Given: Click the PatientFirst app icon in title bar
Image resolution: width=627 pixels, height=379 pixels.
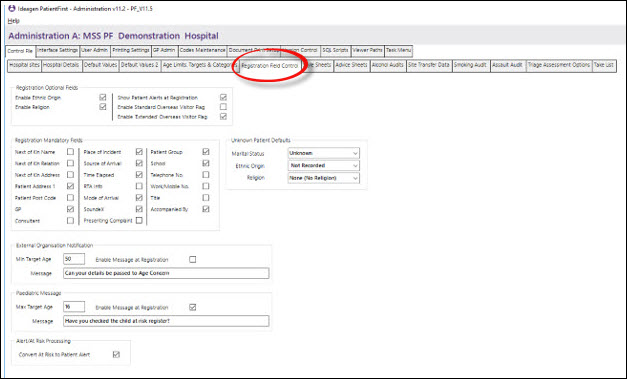Looking at the screenshot, I should pyautogui.click(x=12, y=8).
